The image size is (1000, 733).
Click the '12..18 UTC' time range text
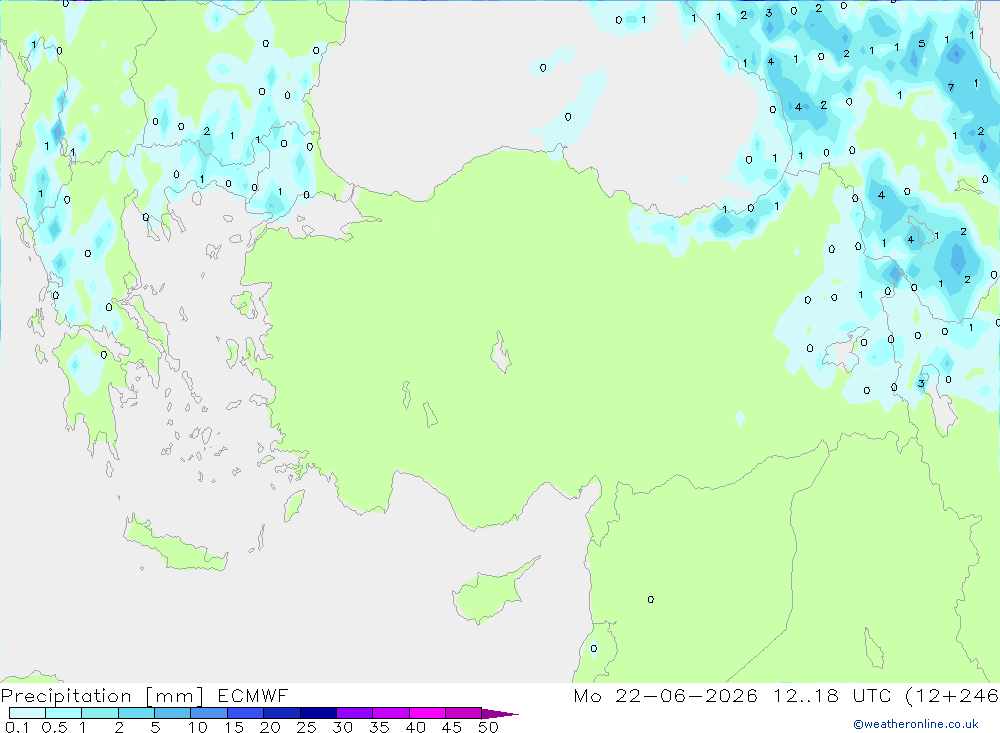click(832, 695)
